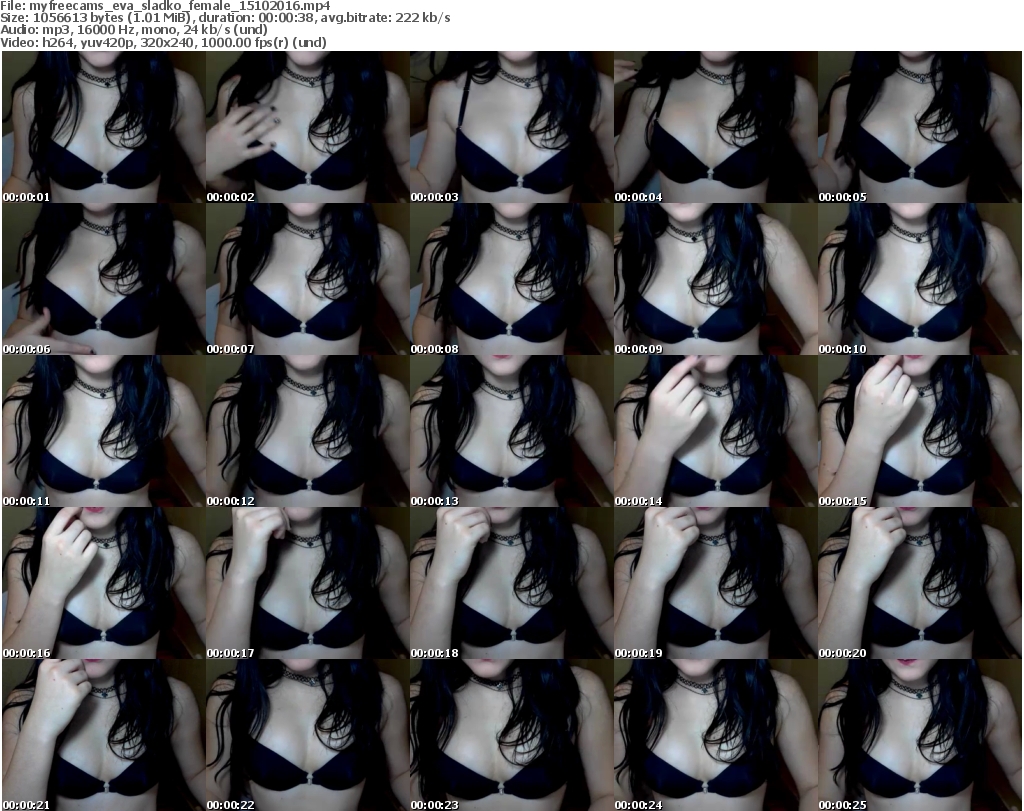Viewport: 1024px width, 811px height.
Task: Select the frame thumbnail stamped 00:00:08
Action: (x=511, y=279)
